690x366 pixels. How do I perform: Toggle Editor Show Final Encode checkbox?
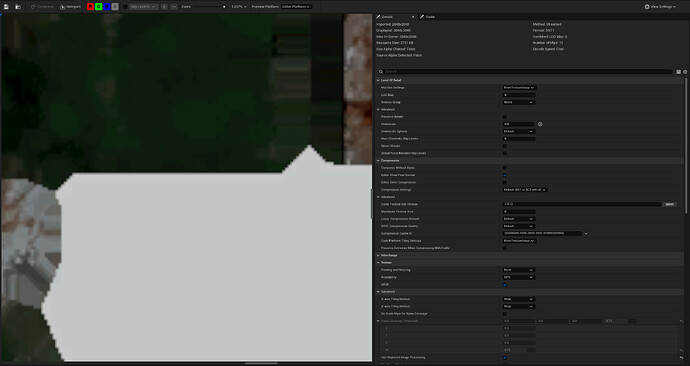point(505,175)
